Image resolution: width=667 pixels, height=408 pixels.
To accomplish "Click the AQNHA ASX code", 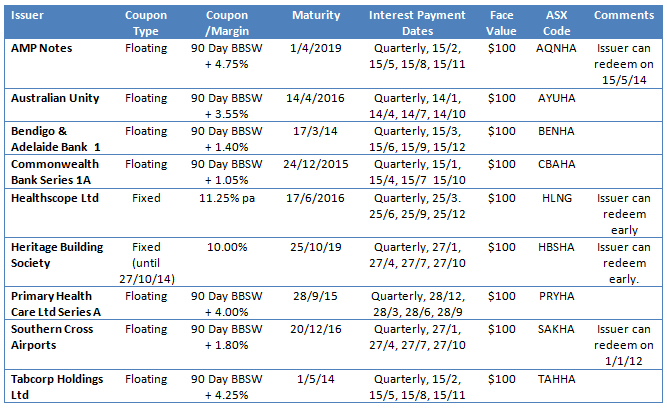I will pyautogui.click(x=558, y=47).
